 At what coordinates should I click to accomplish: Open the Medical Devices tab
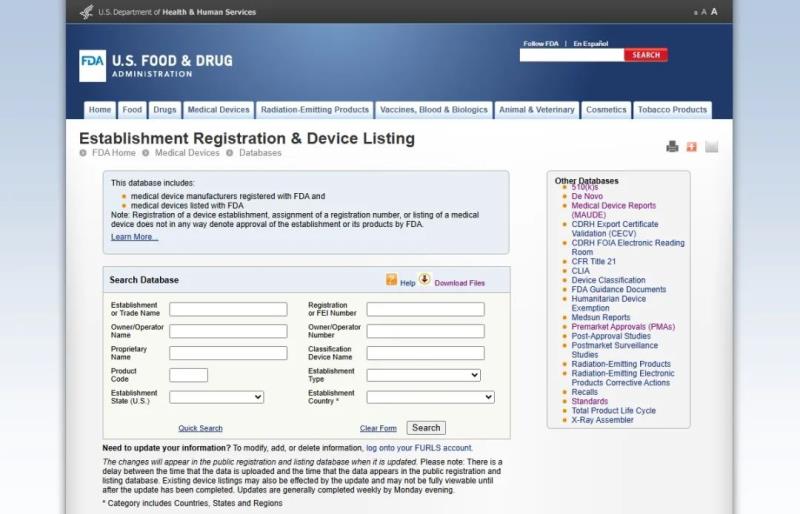(x=218, y=110)
